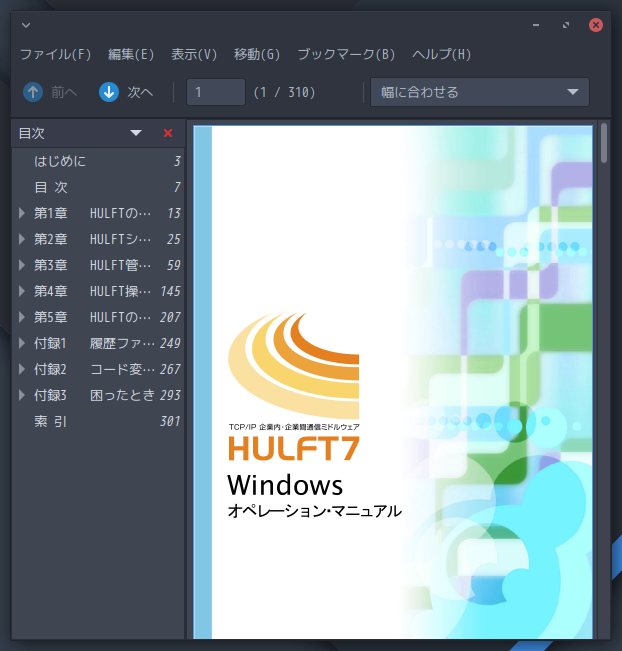Select 第5章 HULFTの… outline row

click(98, 317)
